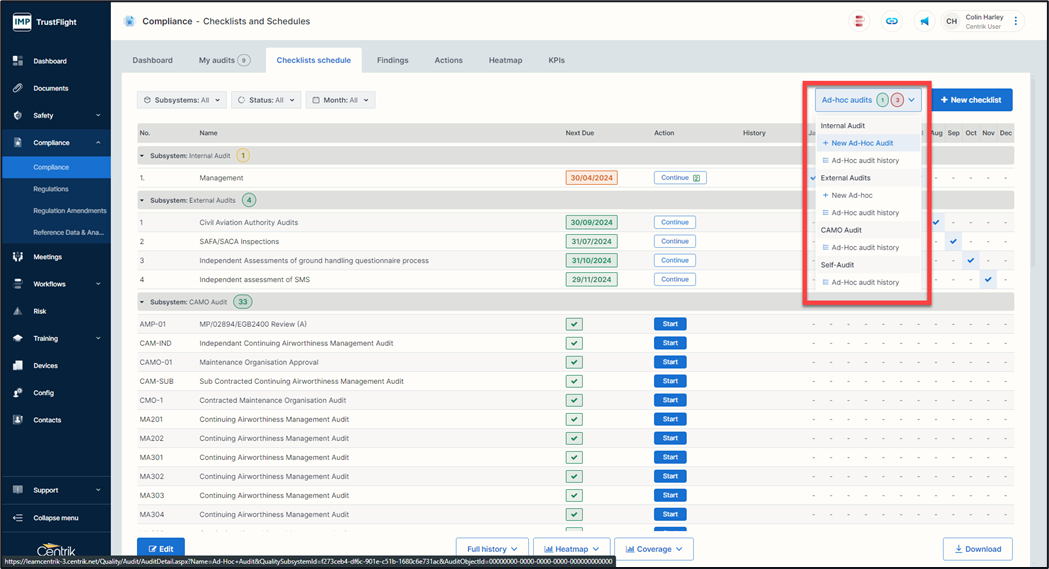Click the red database stack icon

click(x=858, y=21)
